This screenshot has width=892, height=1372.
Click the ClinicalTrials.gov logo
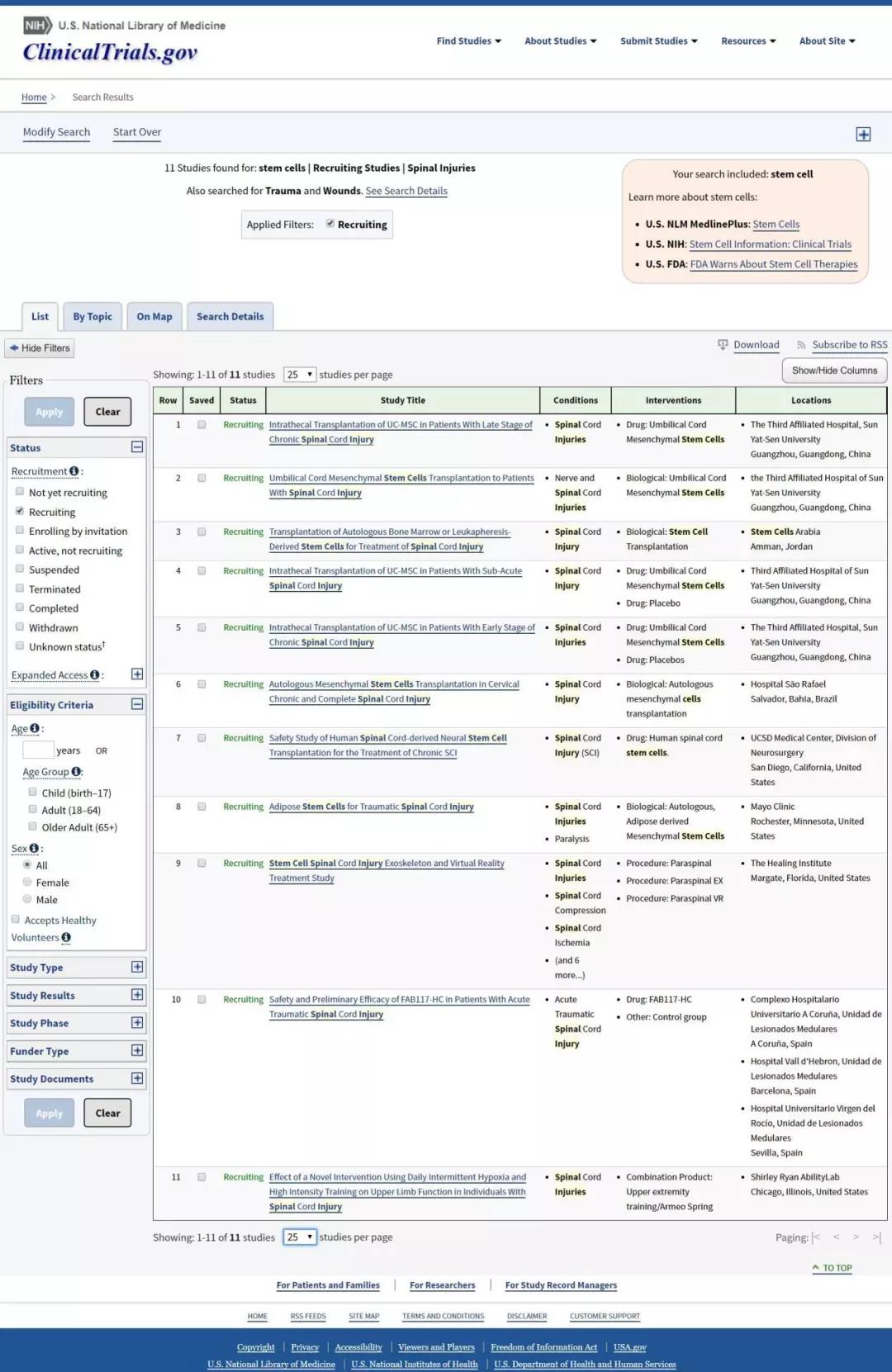[111, 52]
